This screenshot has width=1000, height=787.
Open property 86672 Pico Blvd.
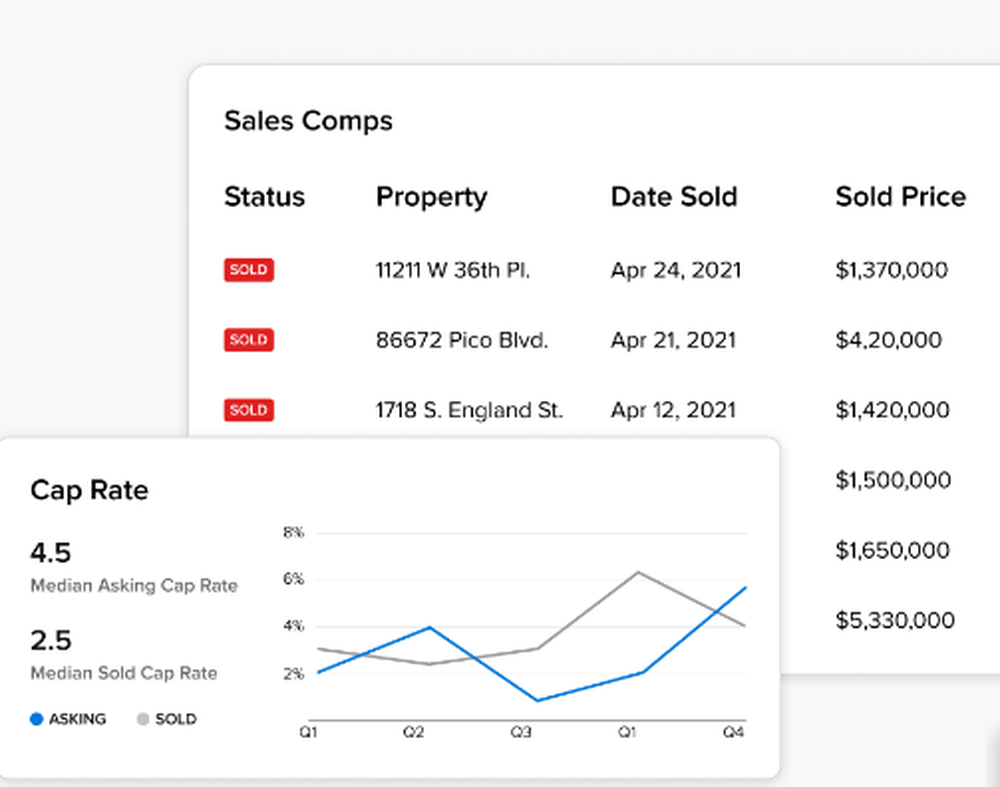[462, 340]
